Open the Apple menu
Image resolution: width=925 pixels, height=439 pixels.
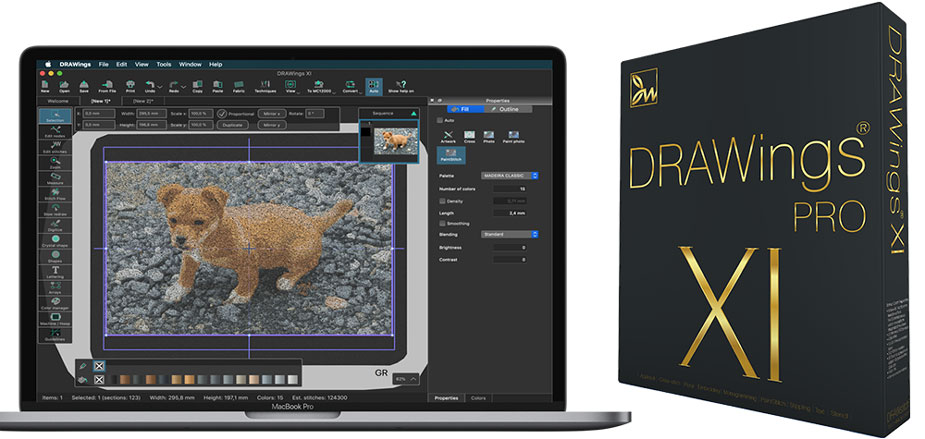[x=48, y=64]
